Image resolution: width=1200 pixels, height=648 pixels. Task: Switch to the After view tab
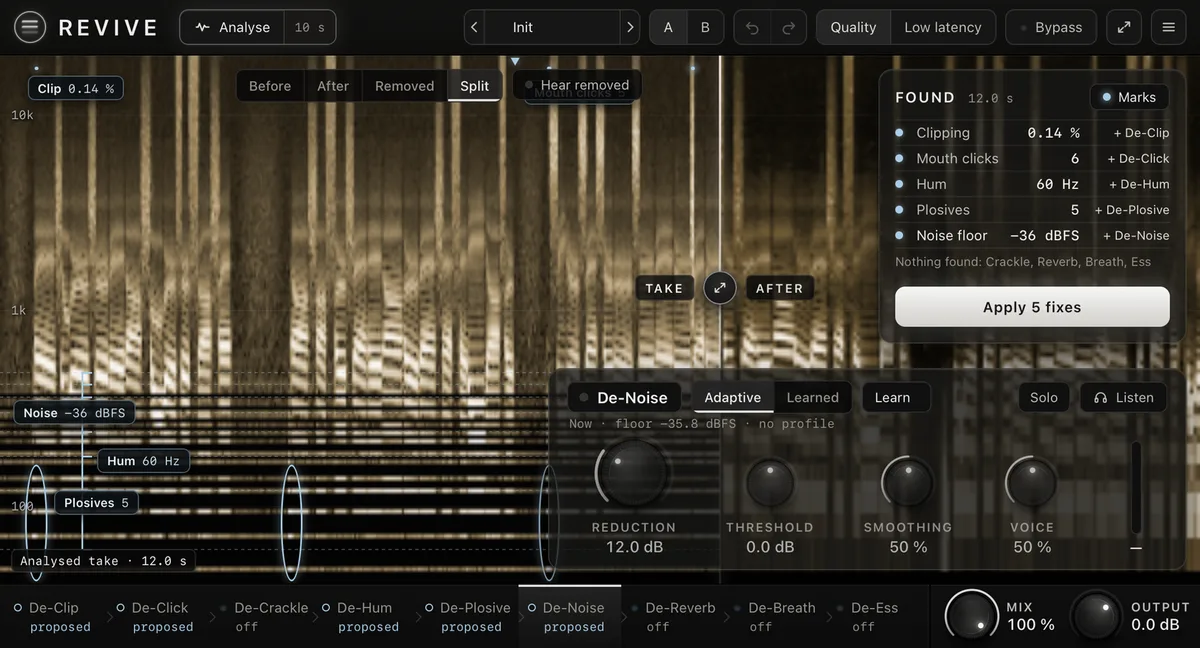coord(333,86)
